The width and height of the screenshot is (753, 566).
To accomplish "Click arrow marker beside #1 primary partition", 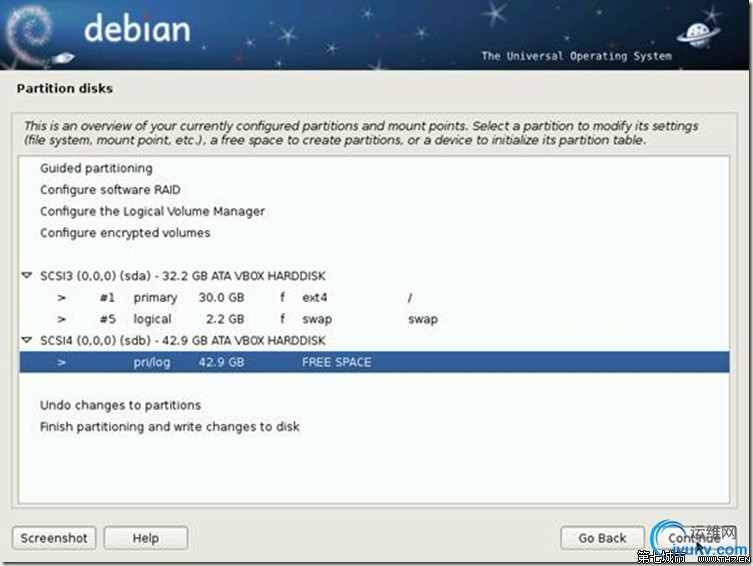I will (61, 298).
